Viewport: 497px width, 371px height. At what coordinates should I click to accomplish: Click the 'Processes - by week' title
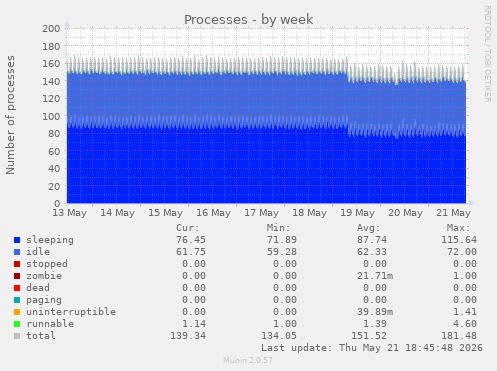pyautogui.click(x=249, y=19)
